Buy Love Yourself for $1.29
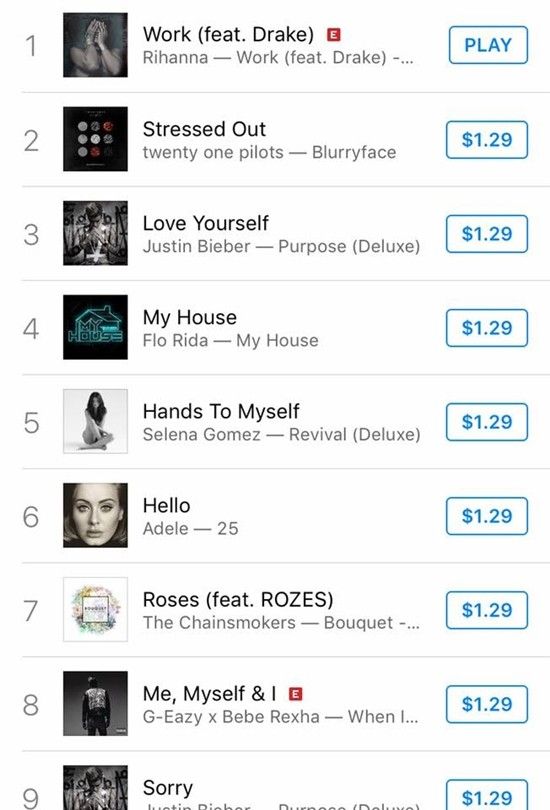The width and height of the screenshot is (550, 810). coord(487,233)
